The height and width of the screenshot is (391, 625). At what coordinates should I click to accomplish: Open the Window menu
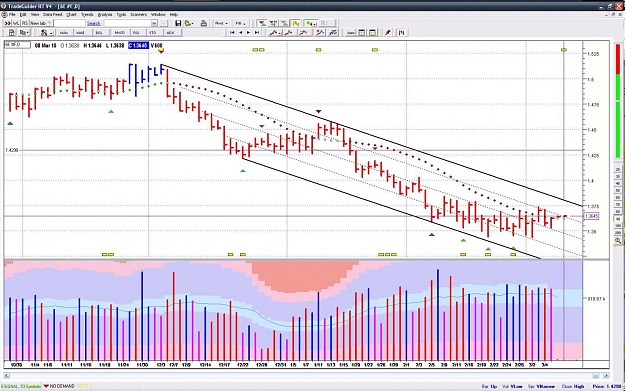[158, 14]
